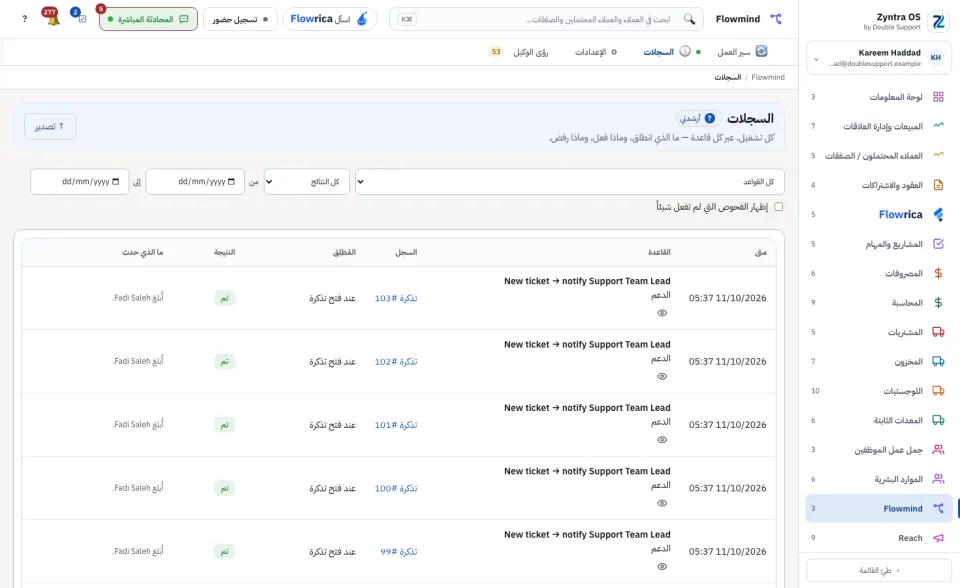Open المحاسبة green dollar icon
This screenshot has width=960, height=588.
(x=938, y=303)
